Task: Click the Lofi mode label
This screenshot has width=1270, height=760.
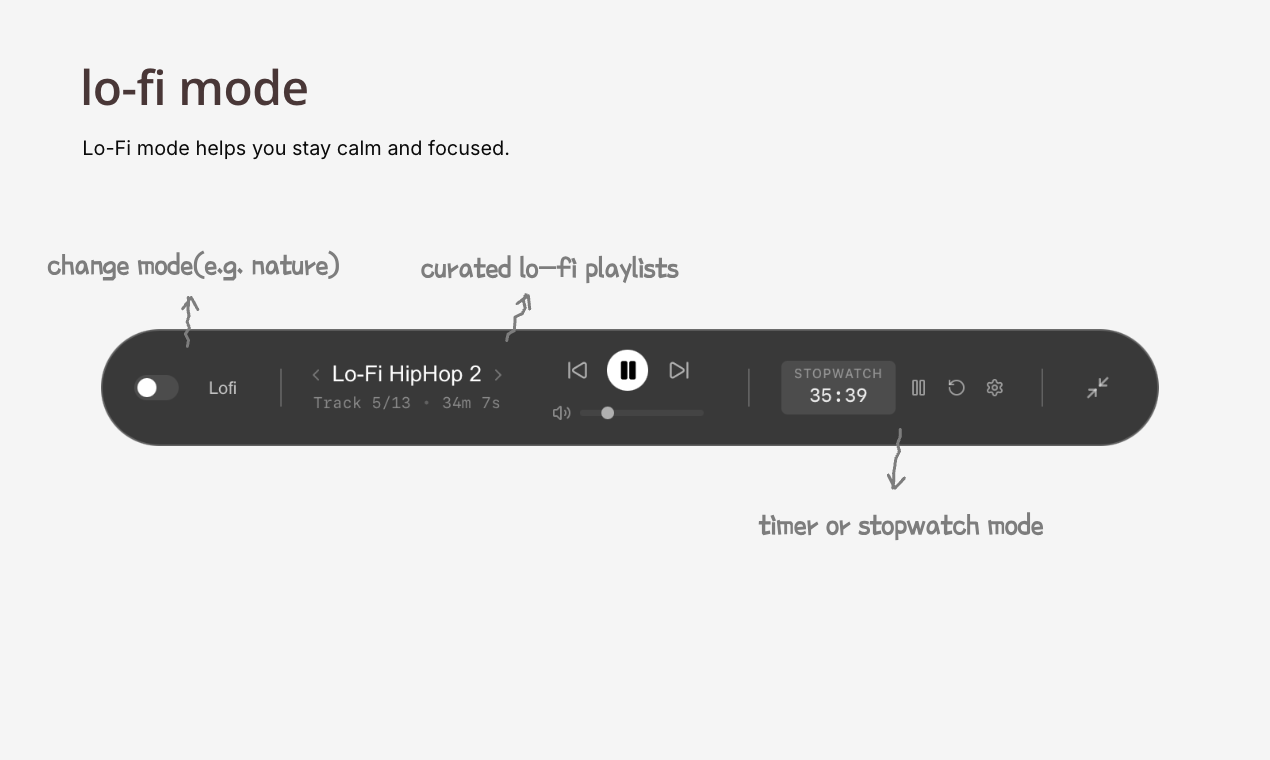Action: click(222, 388)
